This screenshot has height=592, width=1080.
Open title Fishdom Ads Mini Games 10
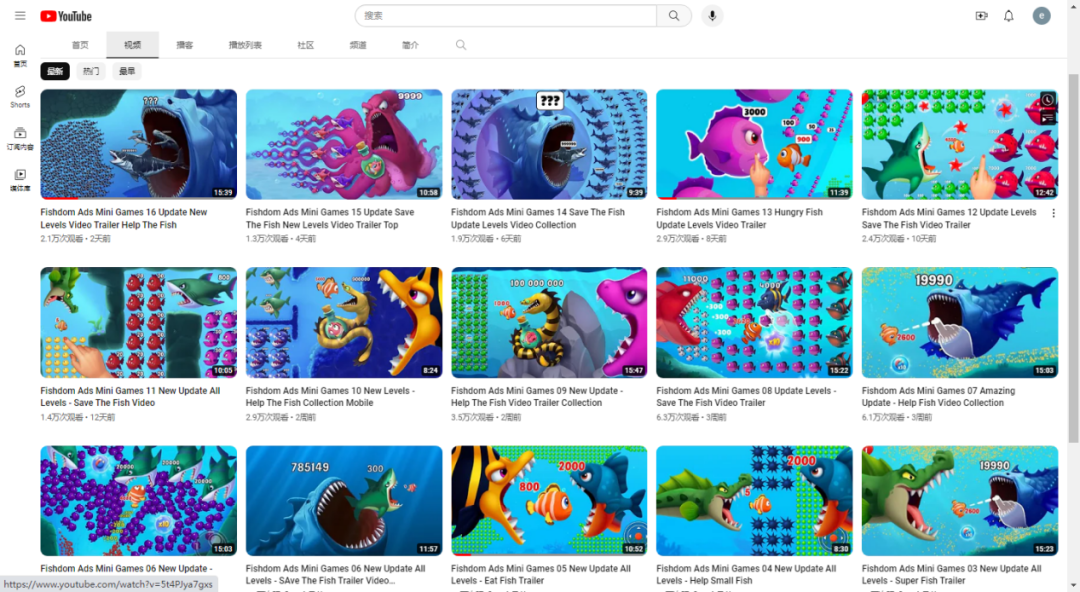pos(331,396)
